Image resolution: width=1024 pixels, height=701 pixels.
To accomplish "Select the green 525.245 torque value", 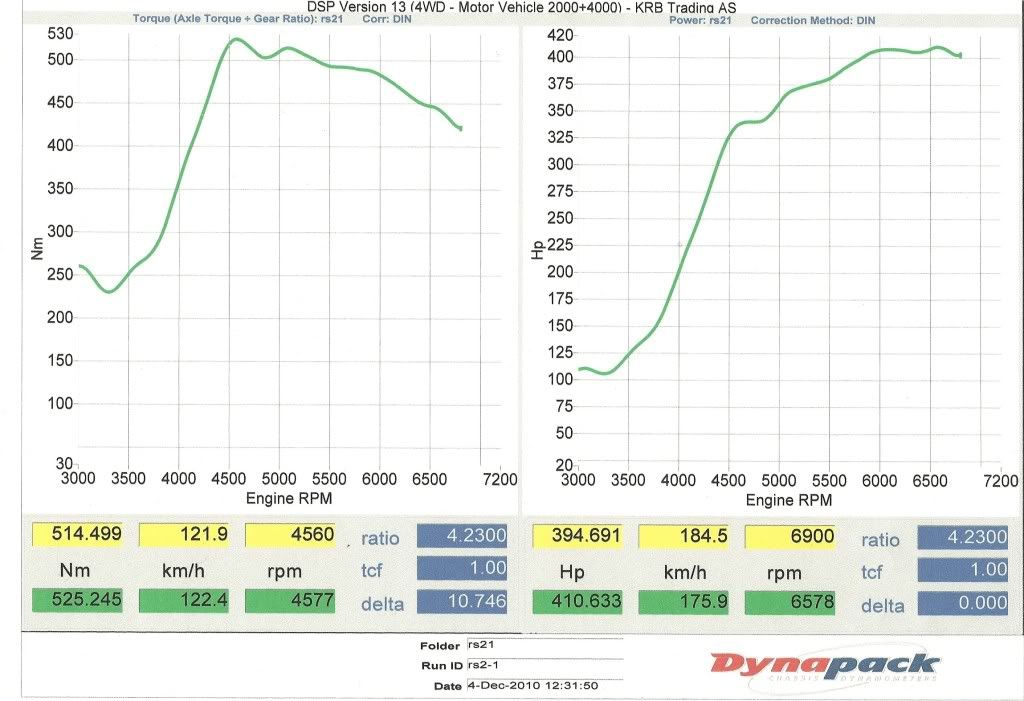I will pos(77,601).
